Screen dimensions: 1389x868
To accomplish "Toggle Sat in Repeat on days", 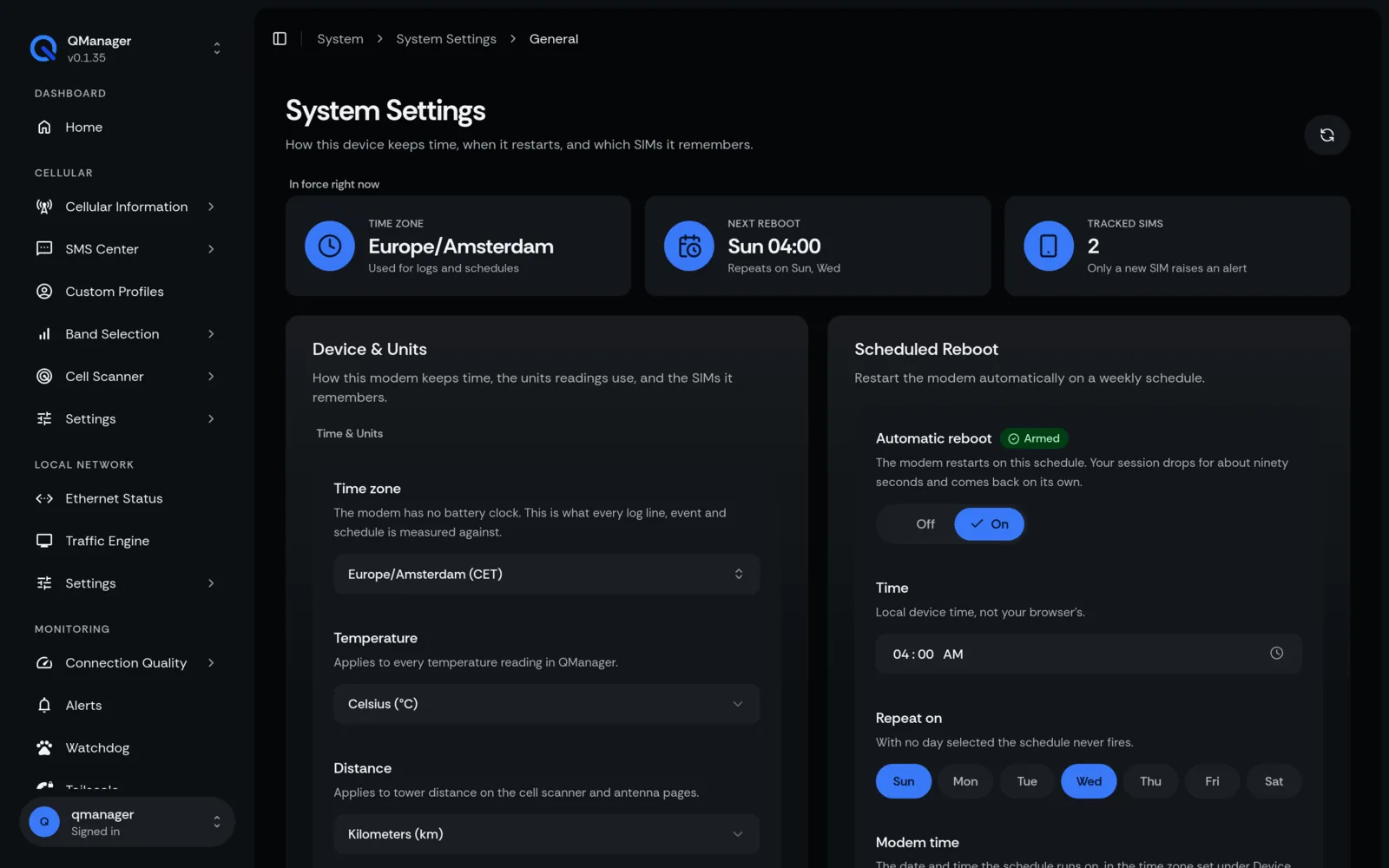I will 1274,781.
